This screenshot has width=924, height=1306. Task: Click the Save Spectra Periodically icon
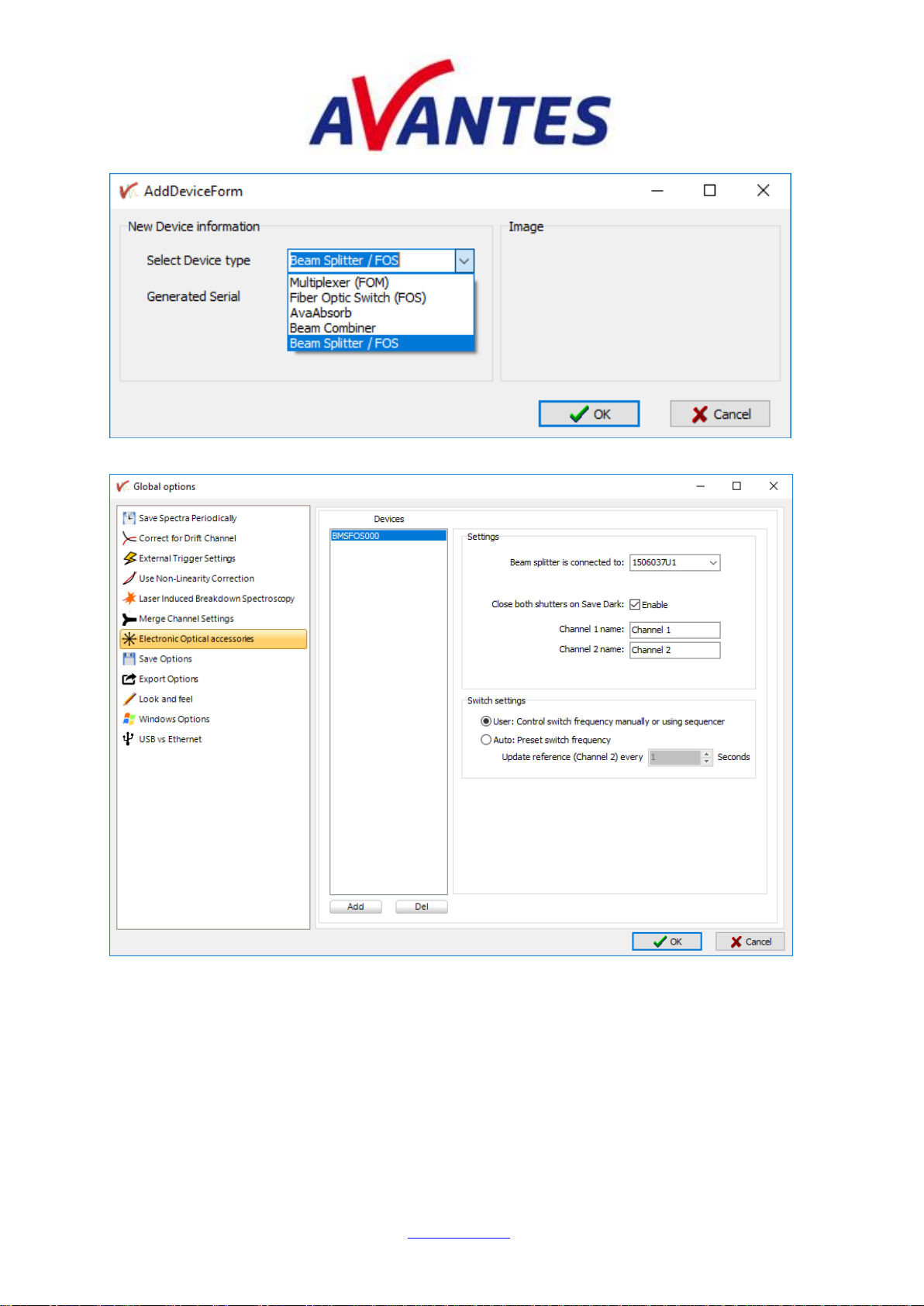coord(129,518)
